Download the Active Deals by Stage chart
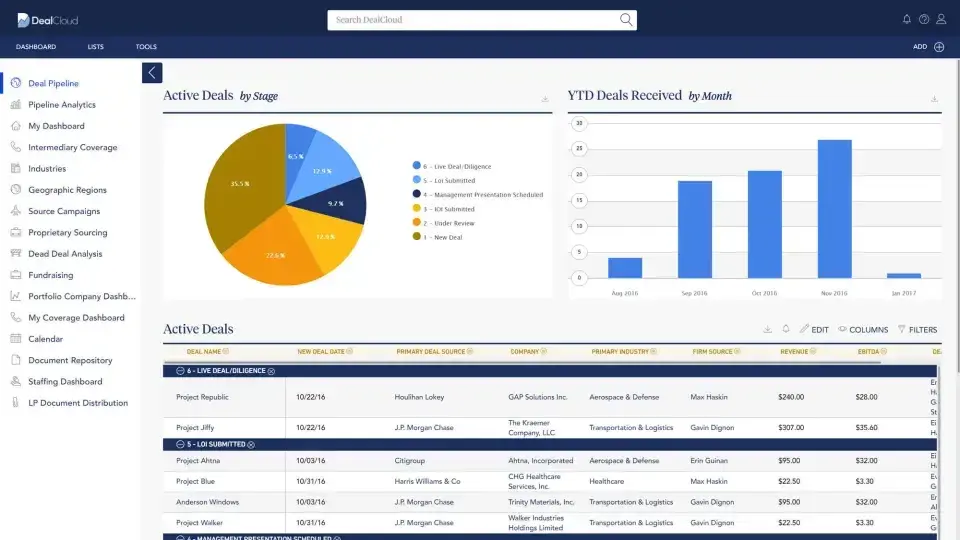Screen dimensions: 960x540 (545, 99)
